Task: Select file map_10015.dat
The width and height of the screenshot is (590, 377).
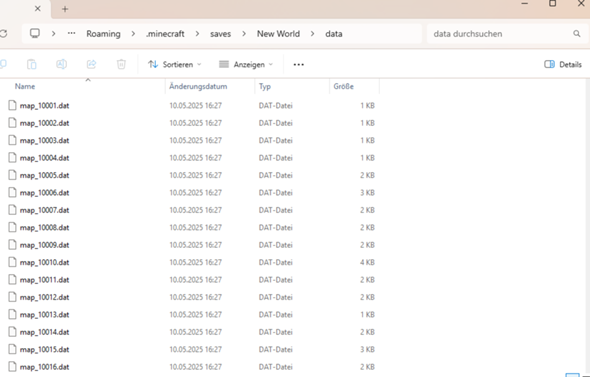Action: pyautogui.click(x=44, y=349)
